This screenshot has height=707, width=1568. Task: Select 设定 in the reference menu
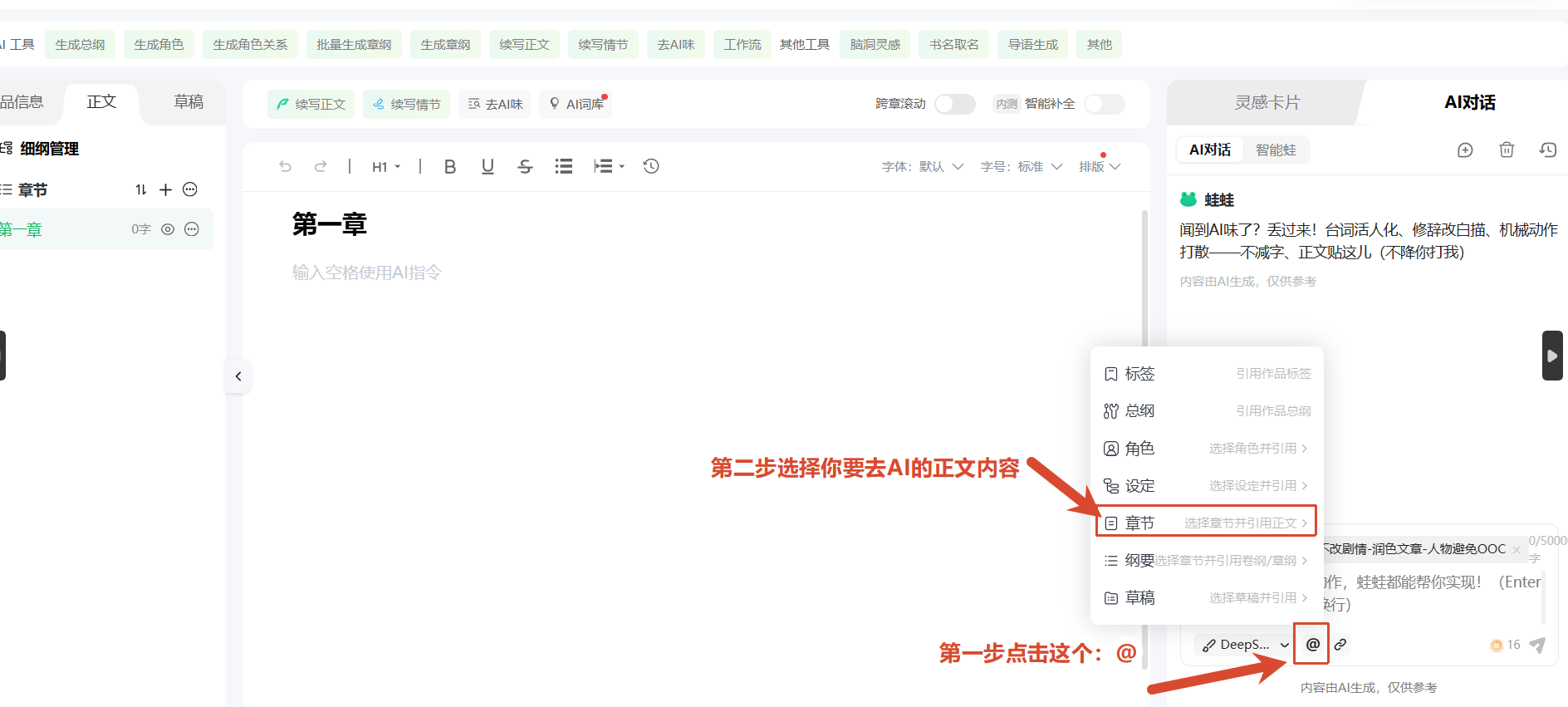click(1206, 486)
